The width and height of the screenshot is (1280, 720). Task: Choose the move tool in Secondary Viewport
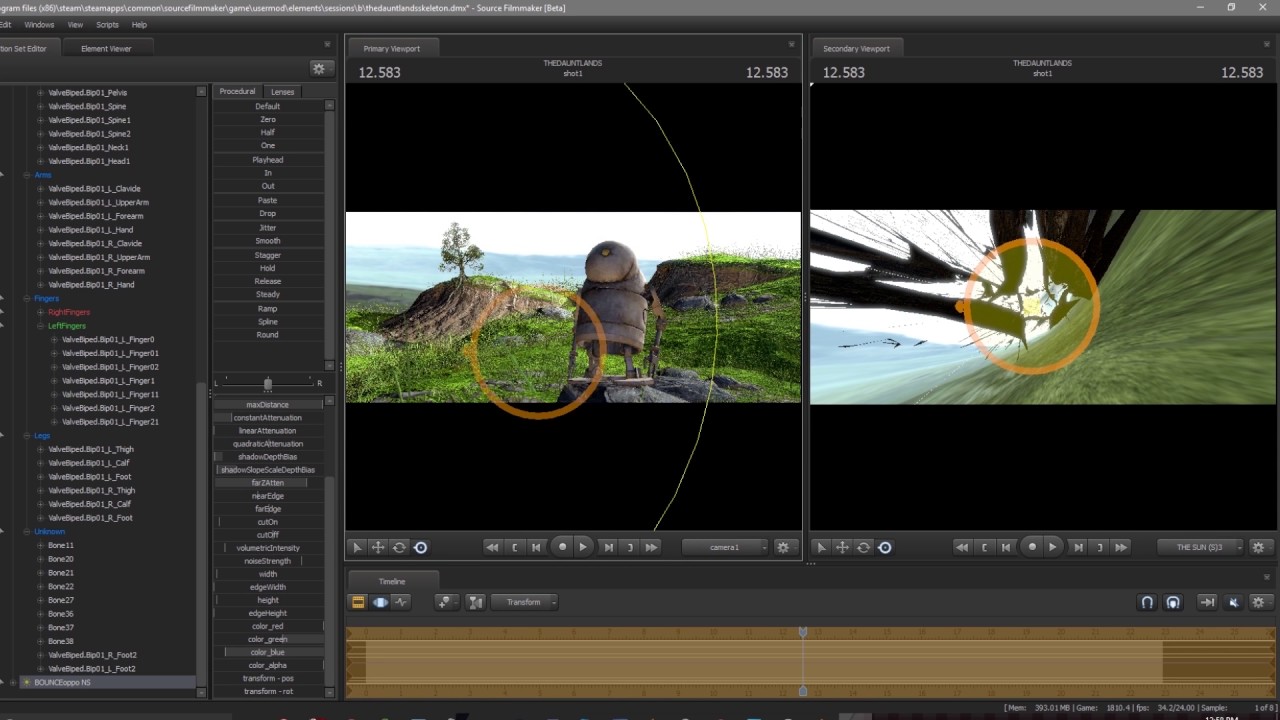coord(842,547)
